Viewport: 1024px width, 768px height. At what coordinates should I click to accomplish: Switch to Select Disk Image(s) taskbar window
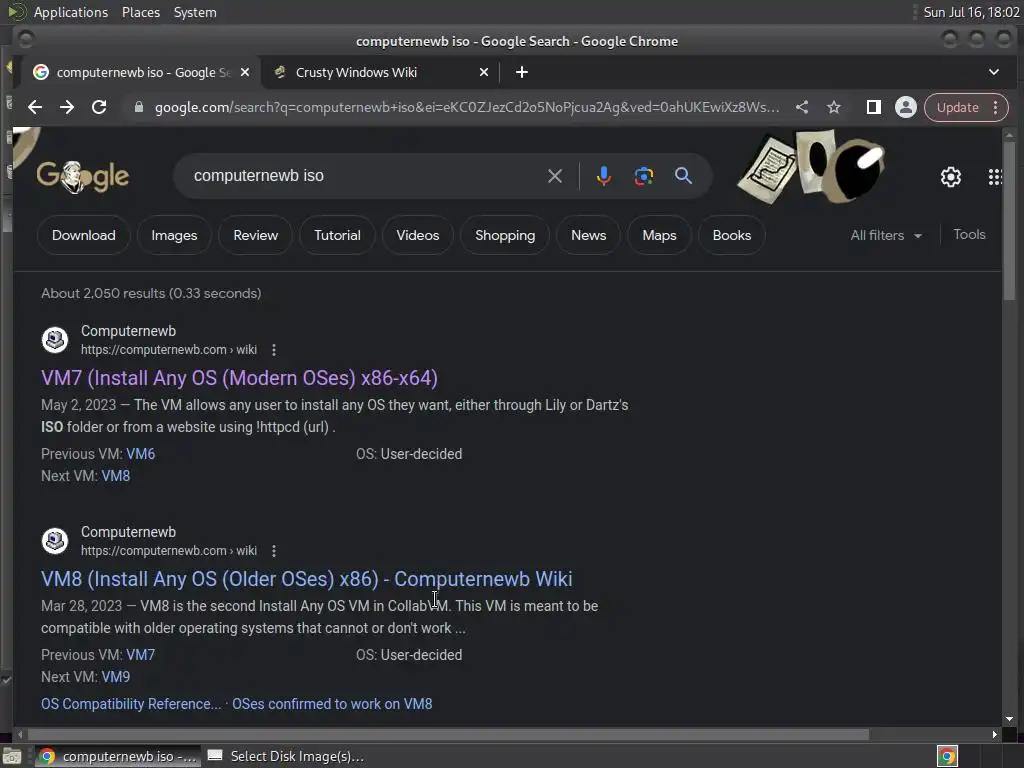[x=285, y=756]
